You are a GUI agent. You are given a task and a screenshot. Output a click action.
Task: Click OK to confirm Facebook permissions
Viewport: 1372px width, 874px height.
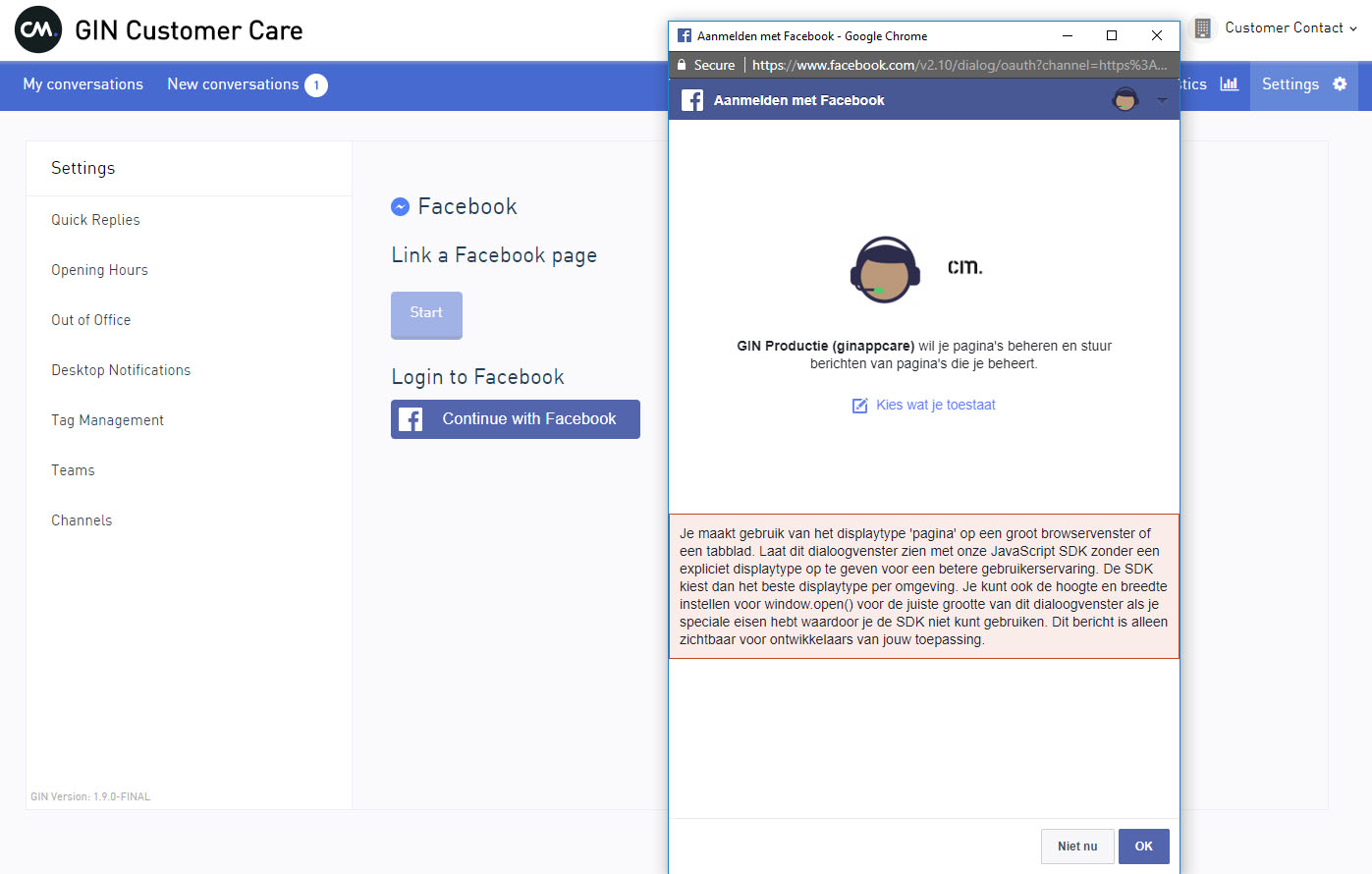coord(1144,847)
